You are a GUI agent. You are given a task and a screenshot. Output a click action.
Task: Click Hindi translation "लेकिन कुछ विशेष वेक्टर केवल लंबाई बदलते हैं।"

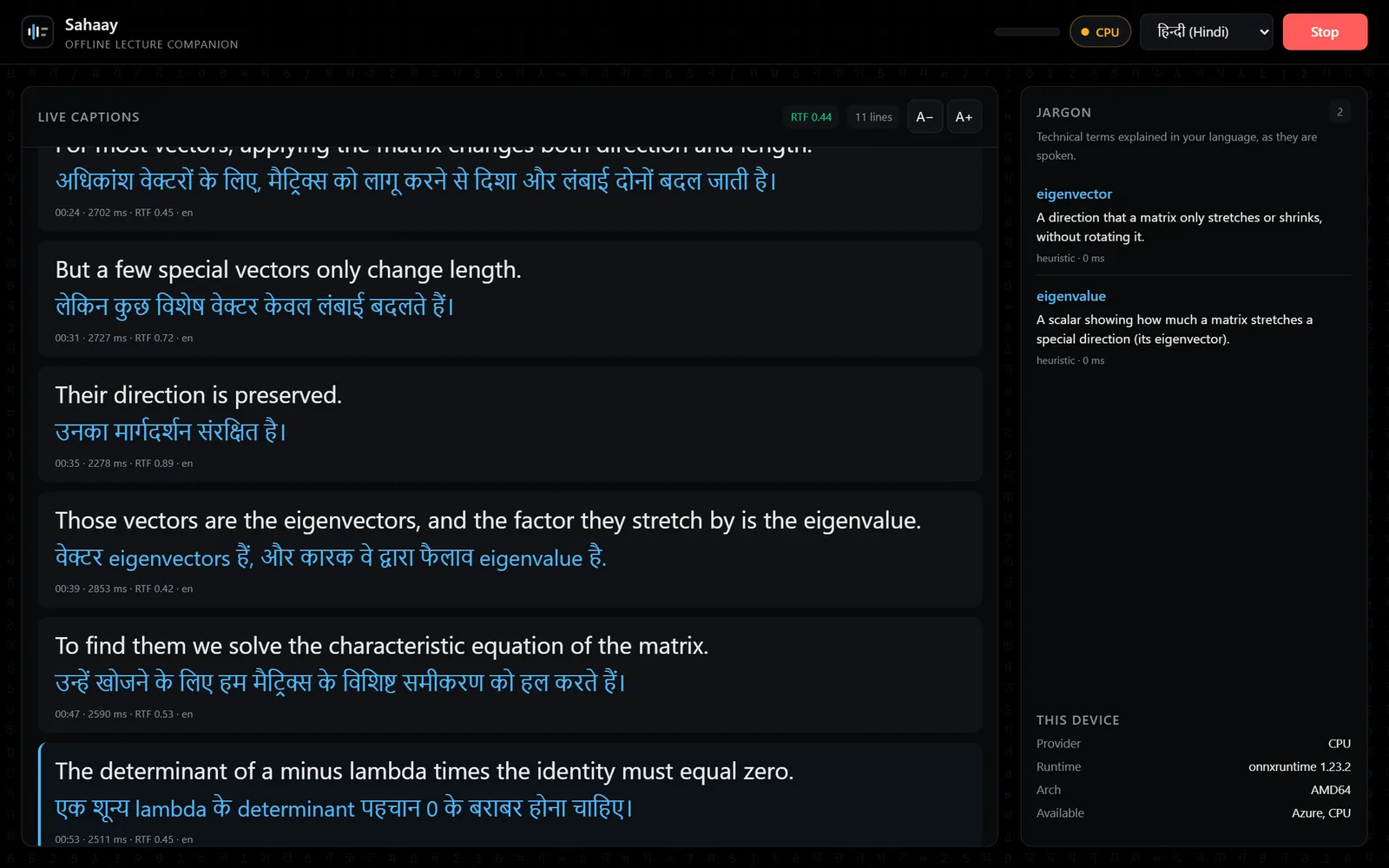(255, 306)
